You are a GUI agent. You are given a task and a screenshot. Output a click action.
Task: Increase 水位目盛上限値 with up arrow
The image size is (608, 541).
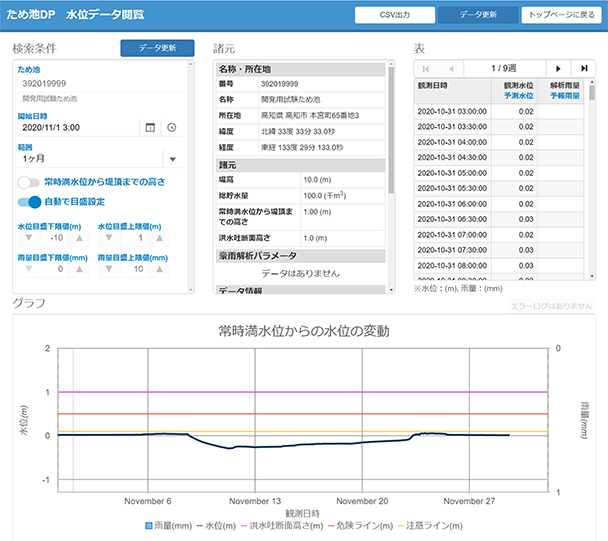[159, 238]
